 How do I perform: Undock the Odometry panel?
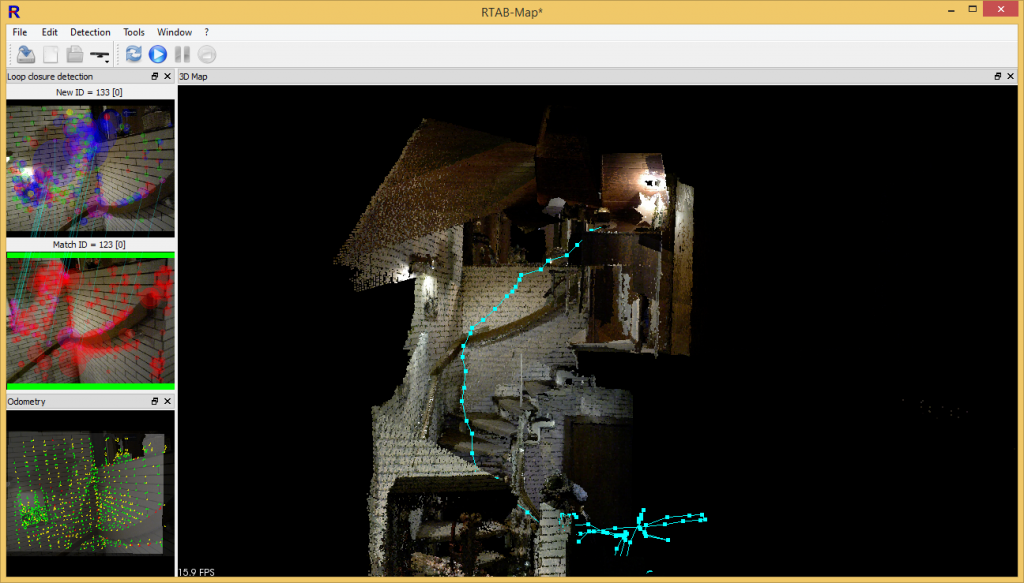pos(155,401)
